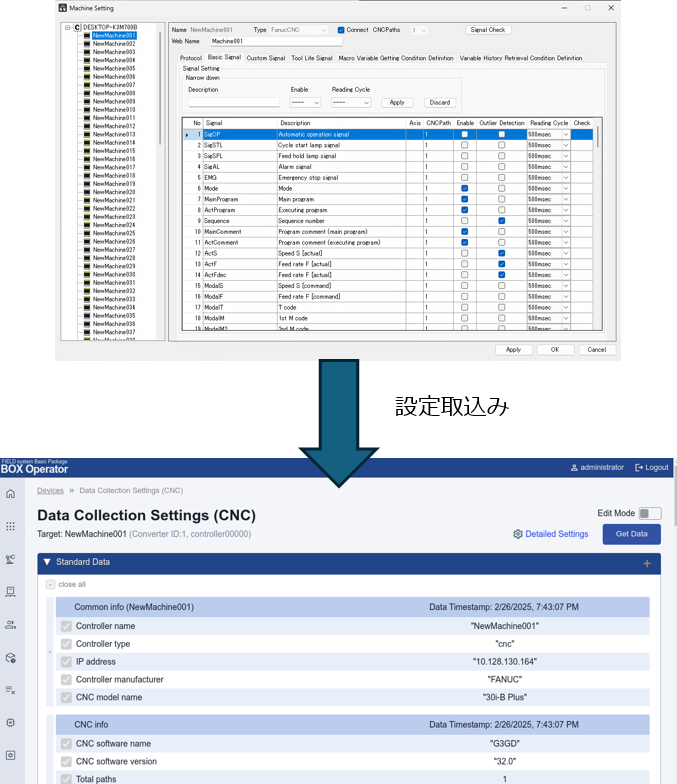
Task: Uncheck the Connect checkbox
Action: [341, 30]
